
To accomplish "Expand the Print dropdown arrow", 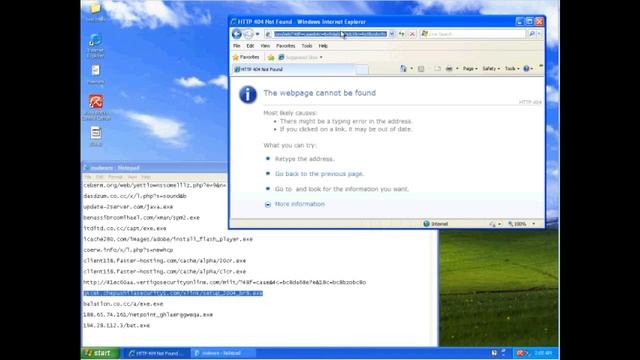I will [x=457, y=69].
